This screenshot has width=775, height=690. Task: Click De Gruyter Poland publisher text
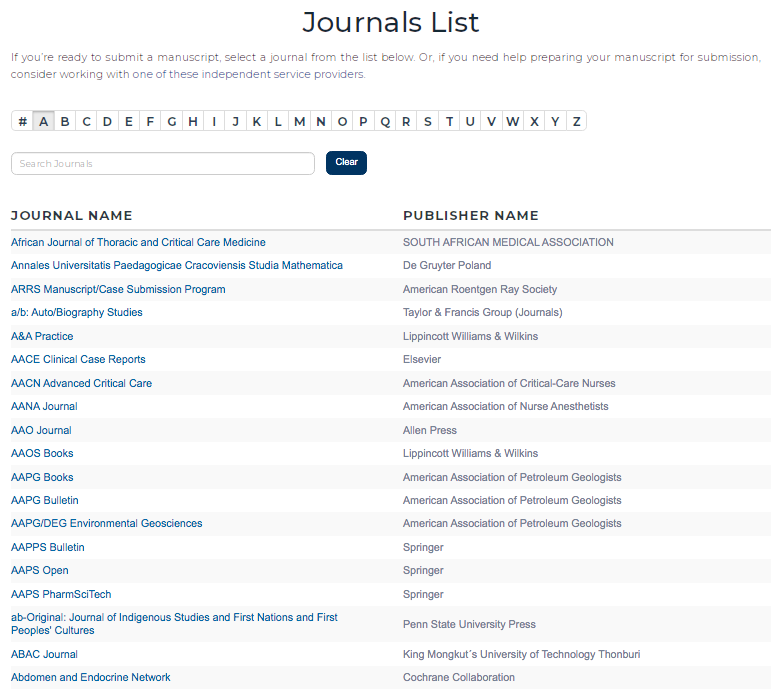447,265
